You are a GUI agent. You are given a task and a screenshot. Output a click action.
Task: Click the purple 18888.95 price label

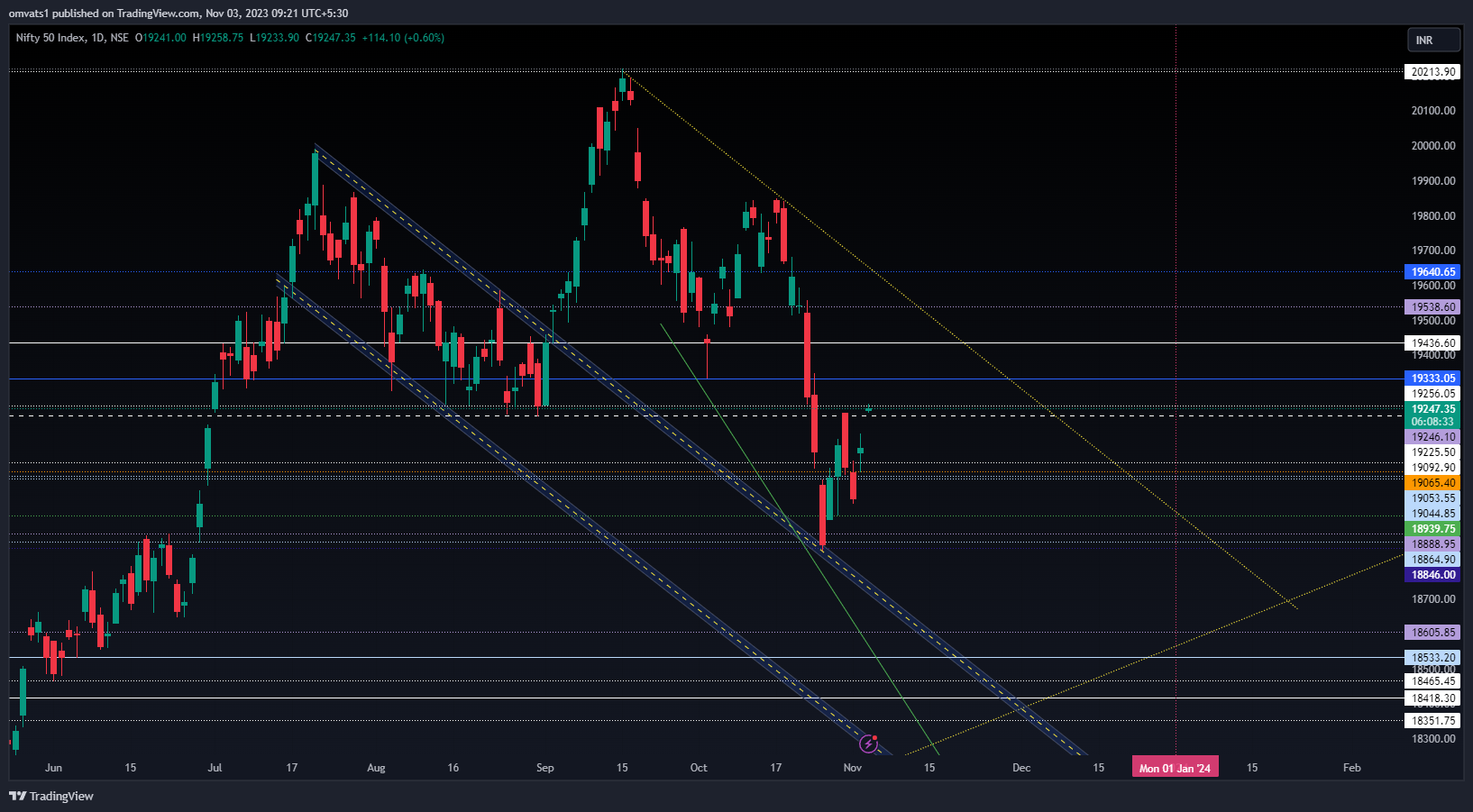1432,544
